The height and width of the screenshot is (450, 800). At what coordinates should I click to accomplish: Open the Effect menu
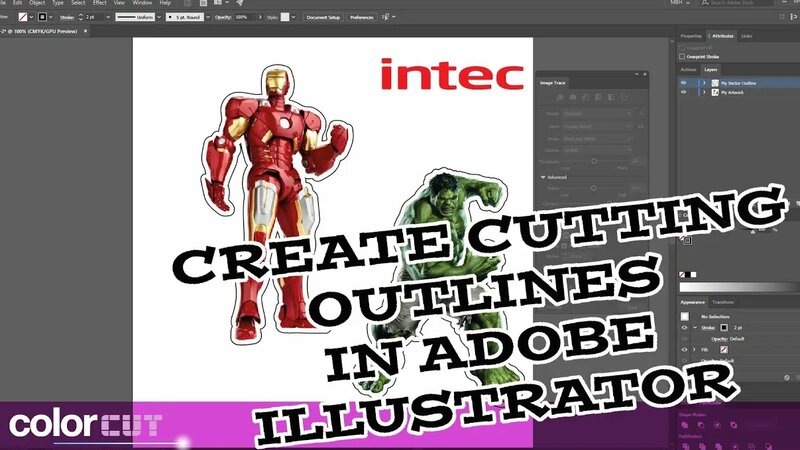99,3
